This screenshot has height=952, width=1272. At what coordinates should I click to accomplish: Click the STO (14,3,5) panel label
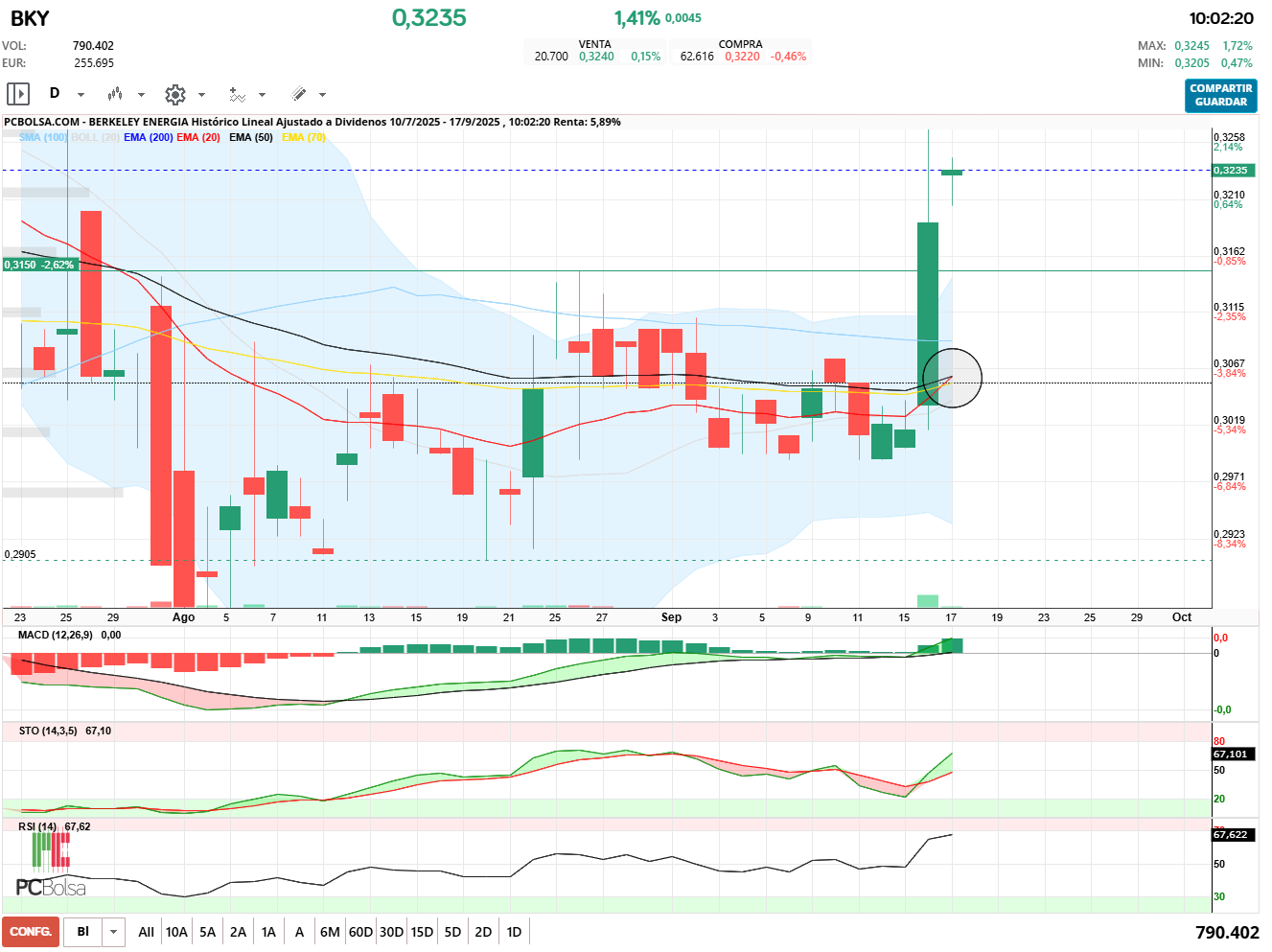(48, 731)
